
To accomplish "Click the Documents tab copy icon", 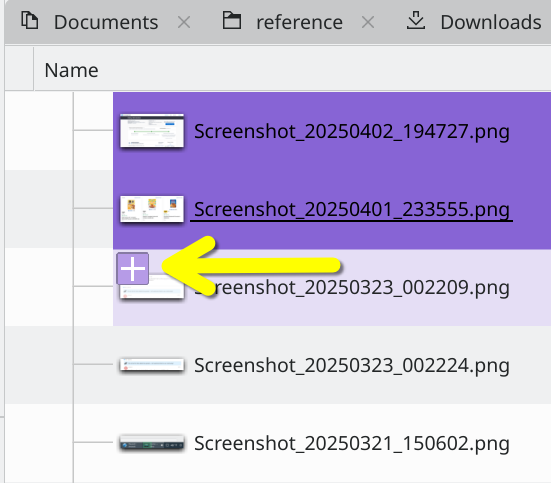I will pyautogui.click(x=30, y=20).
